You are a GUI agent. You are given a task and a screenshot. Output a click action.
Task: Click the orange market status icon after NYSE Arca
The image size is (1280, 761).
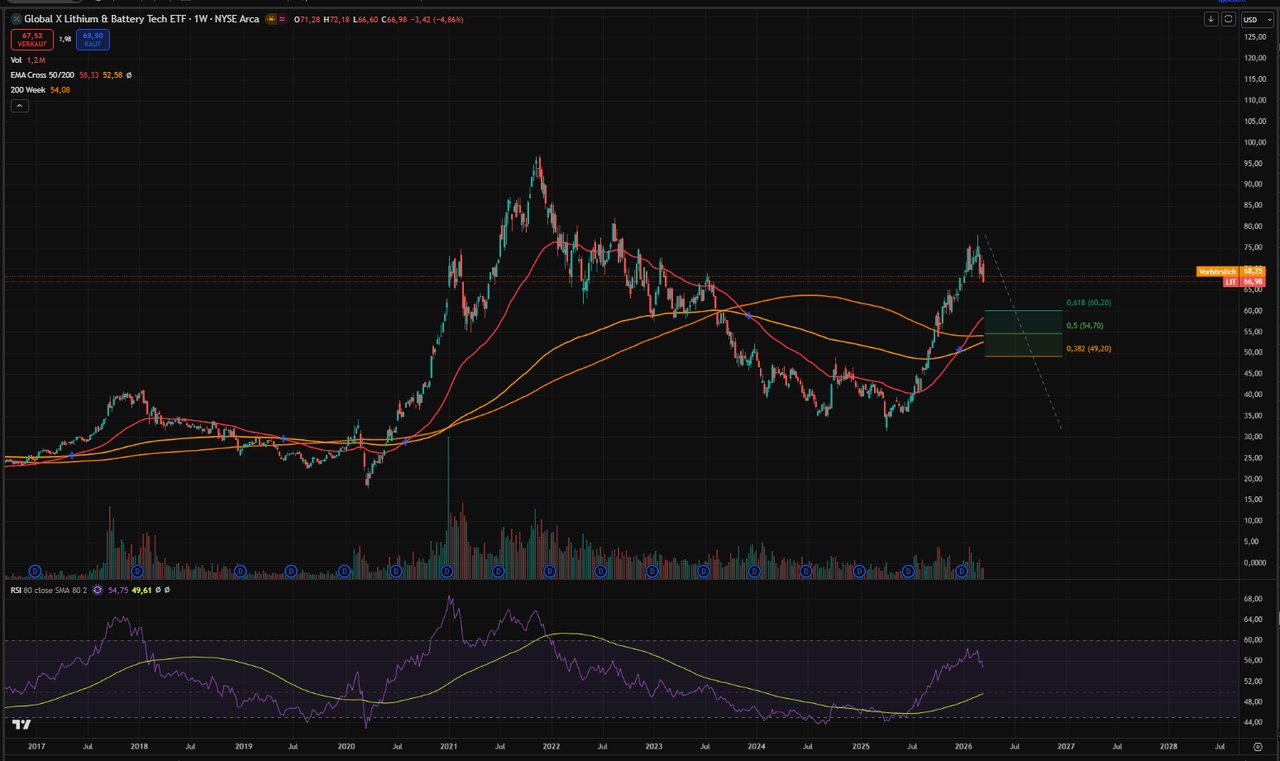[x=270, y=19]
